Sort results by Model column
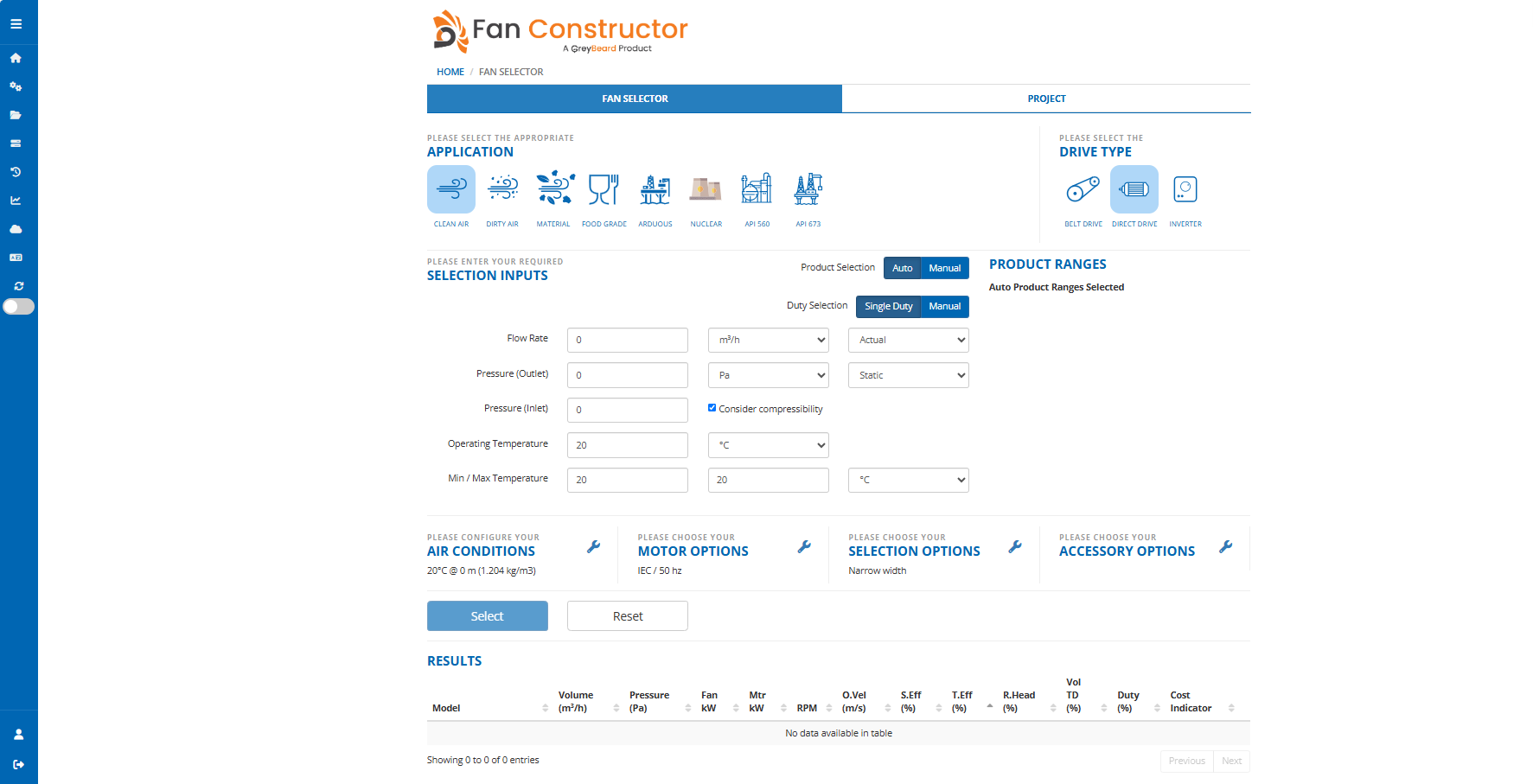1533x784 pixels. pos(489,708)
